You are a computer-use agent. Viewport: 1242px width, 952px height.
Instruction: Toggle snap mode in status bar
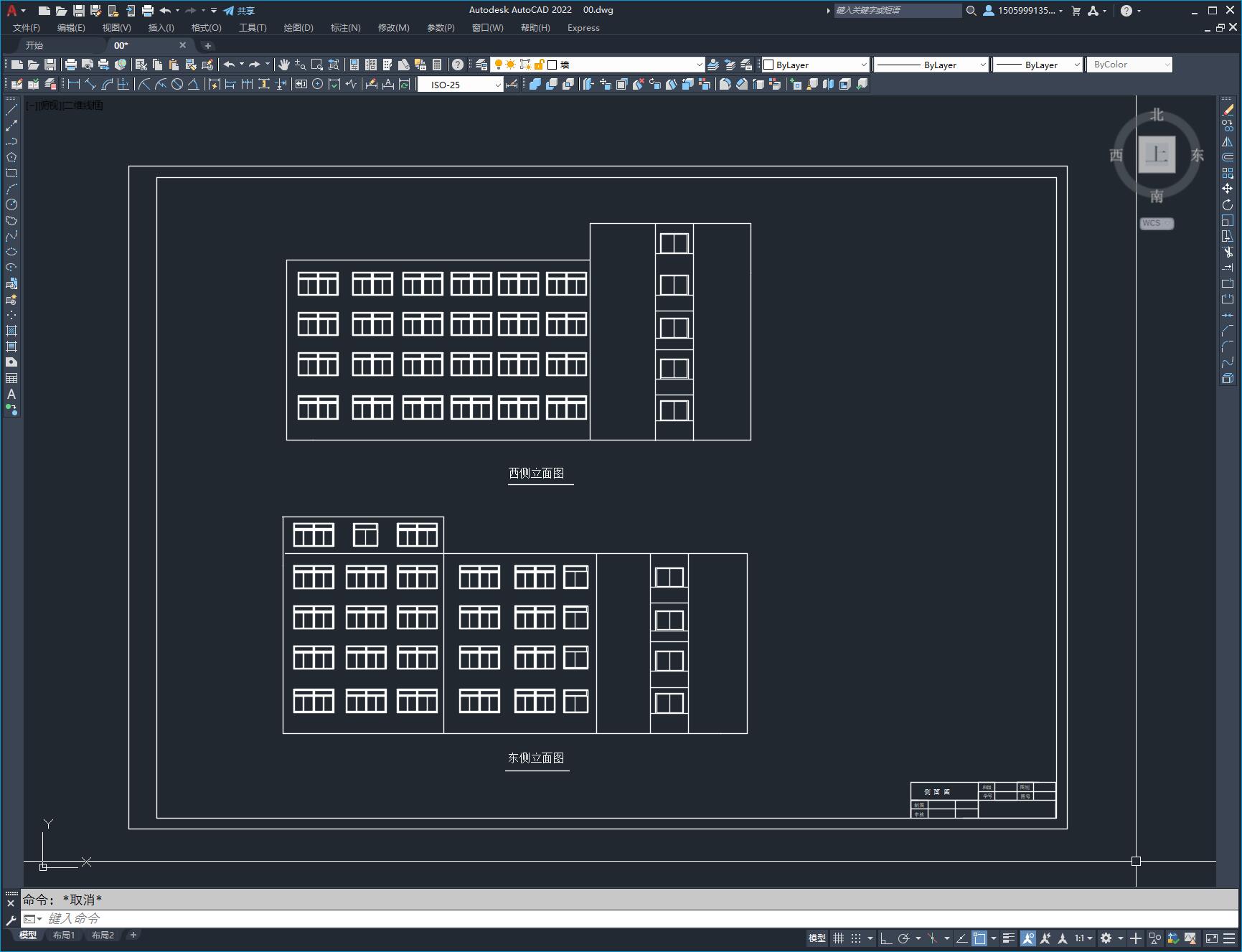point(856,938)
